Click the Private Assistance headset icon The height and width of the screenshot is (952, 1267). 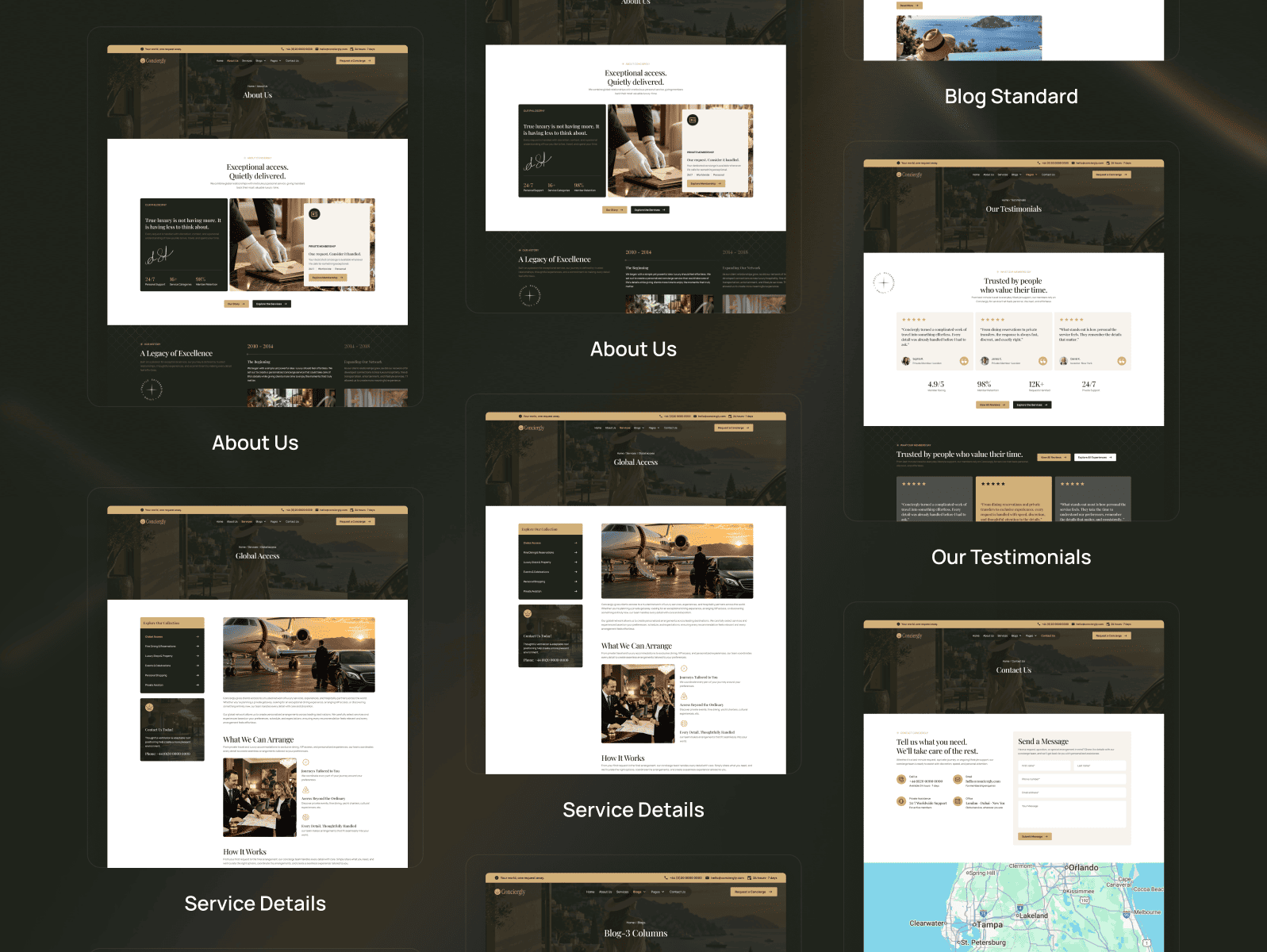pos(901,801)
